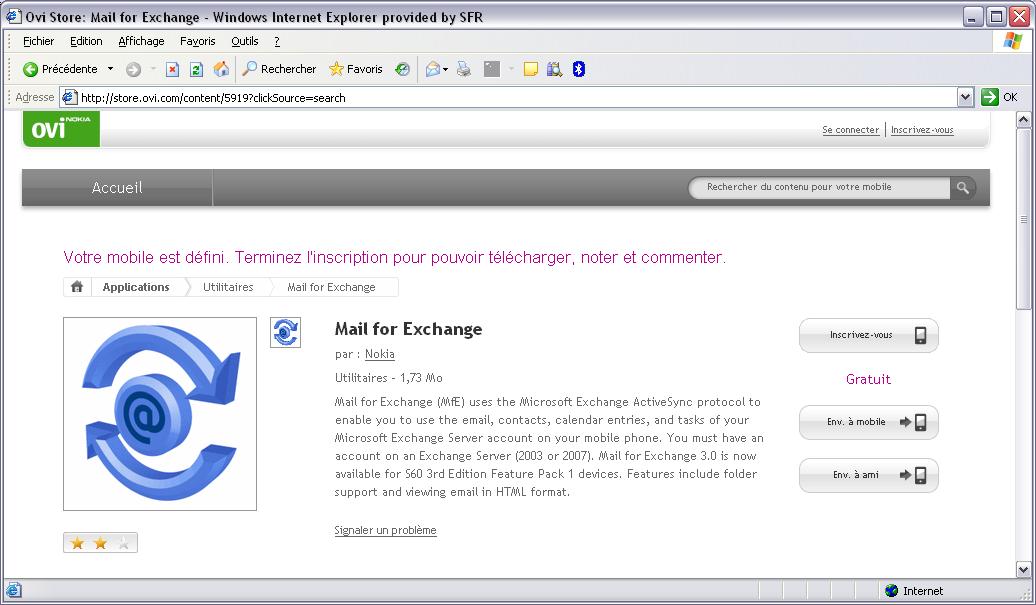
Task: Click the vertical scrollbar thumb
Action: [1023, 219]
